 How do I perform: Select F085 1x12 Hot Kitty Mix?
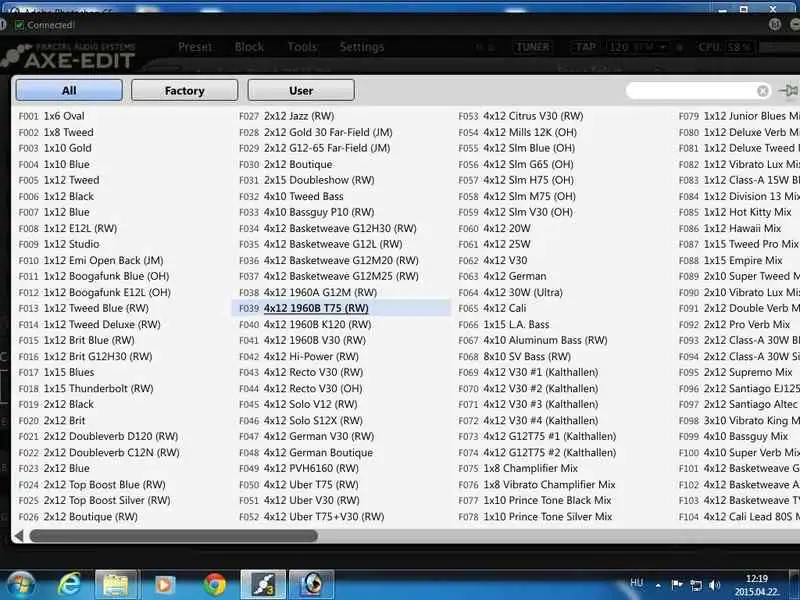(735, 212)
